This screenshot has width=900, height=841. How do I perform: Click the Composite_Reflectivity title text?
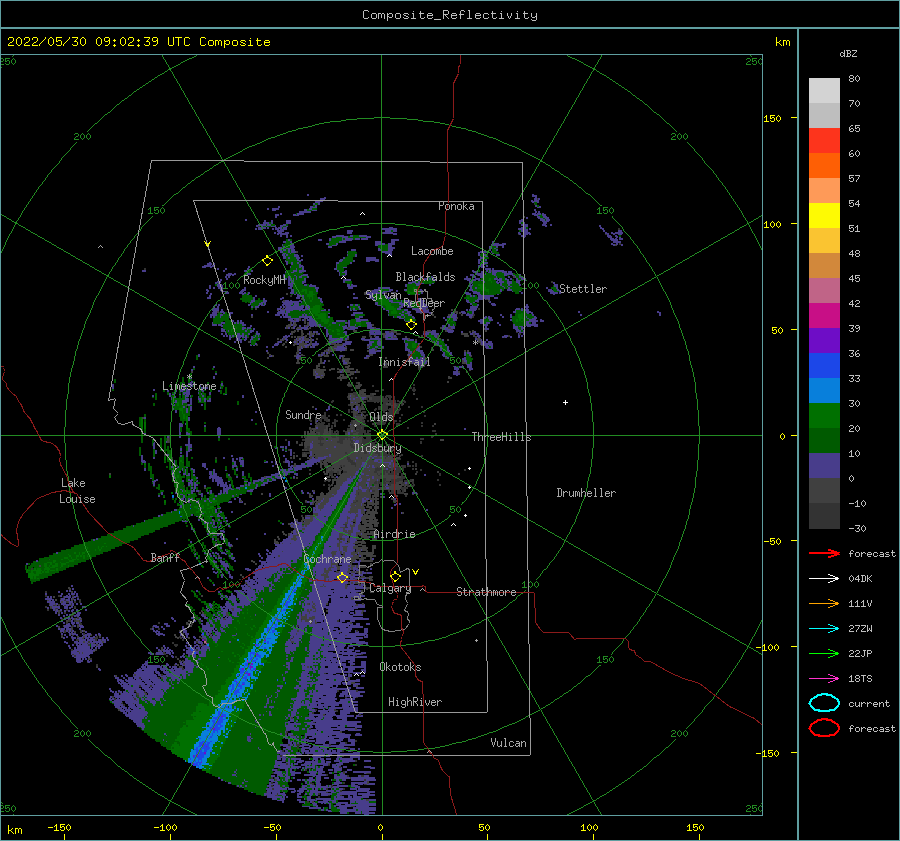click(x=449, y=15)
